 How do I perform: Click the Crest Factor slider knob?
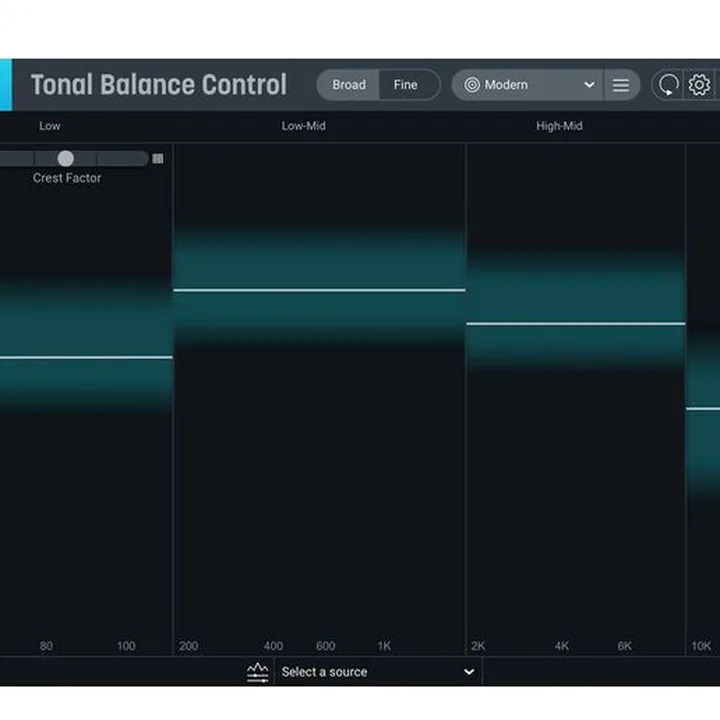66,158
